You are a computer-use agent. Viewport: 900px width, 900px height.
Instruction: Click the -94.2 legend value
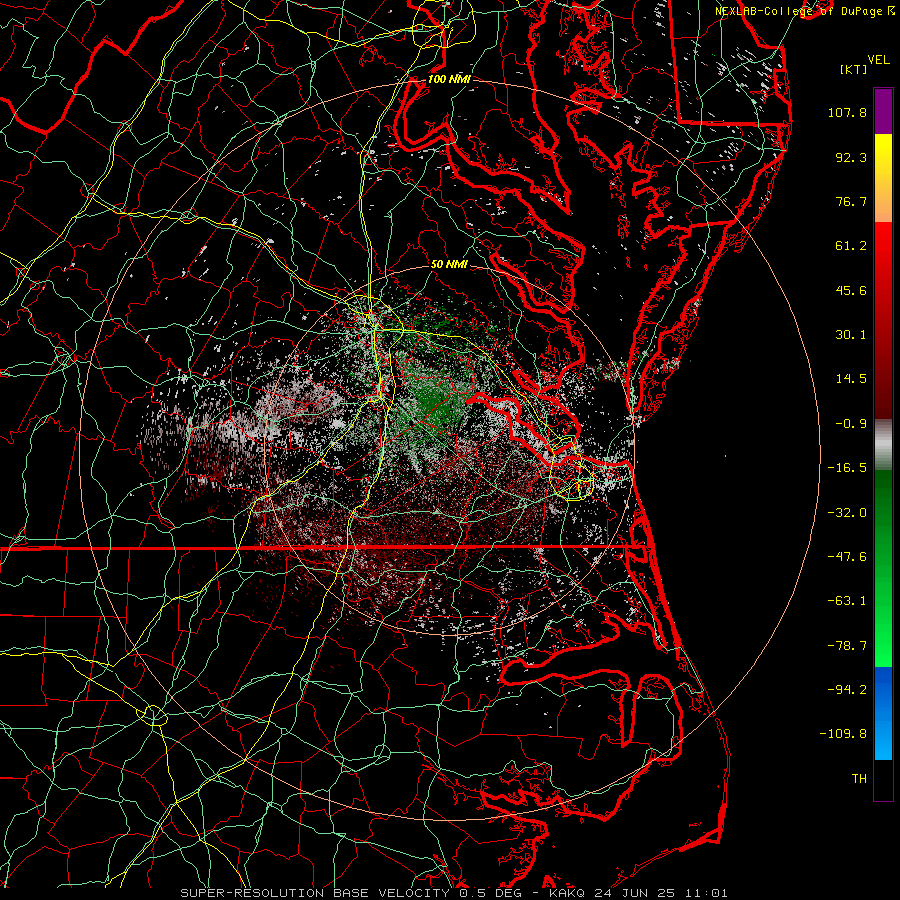click(847, 690)
